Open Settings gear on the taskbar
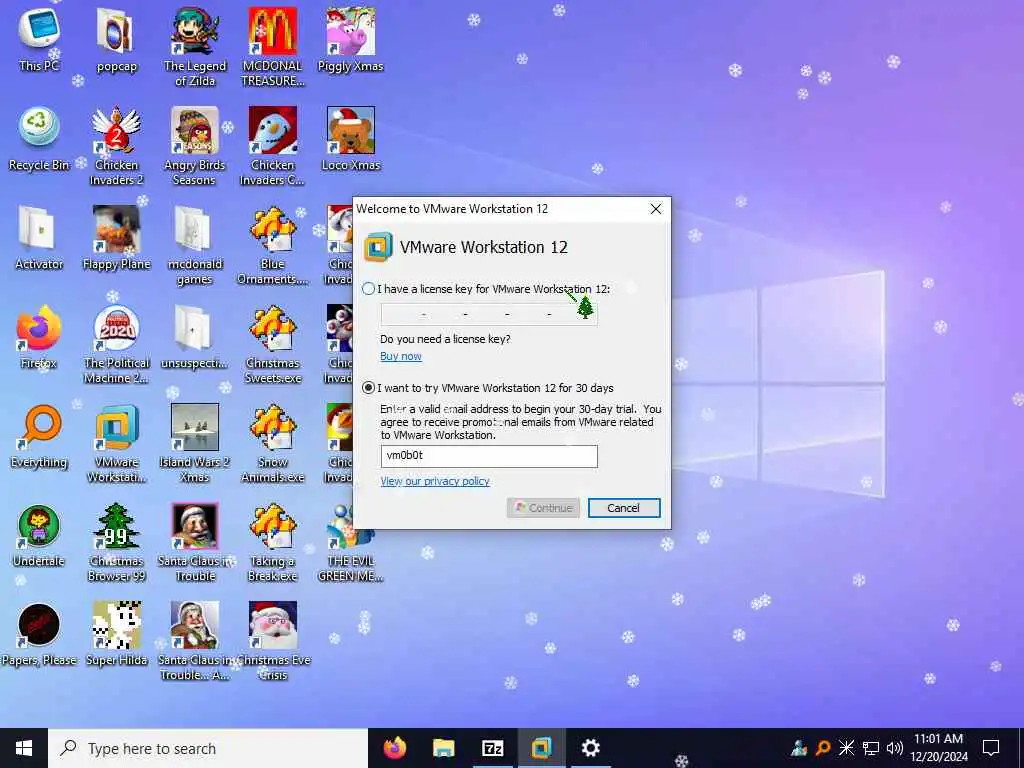Screen dimensions: 1024x768 pyautogui.click(x=590, y=748)
